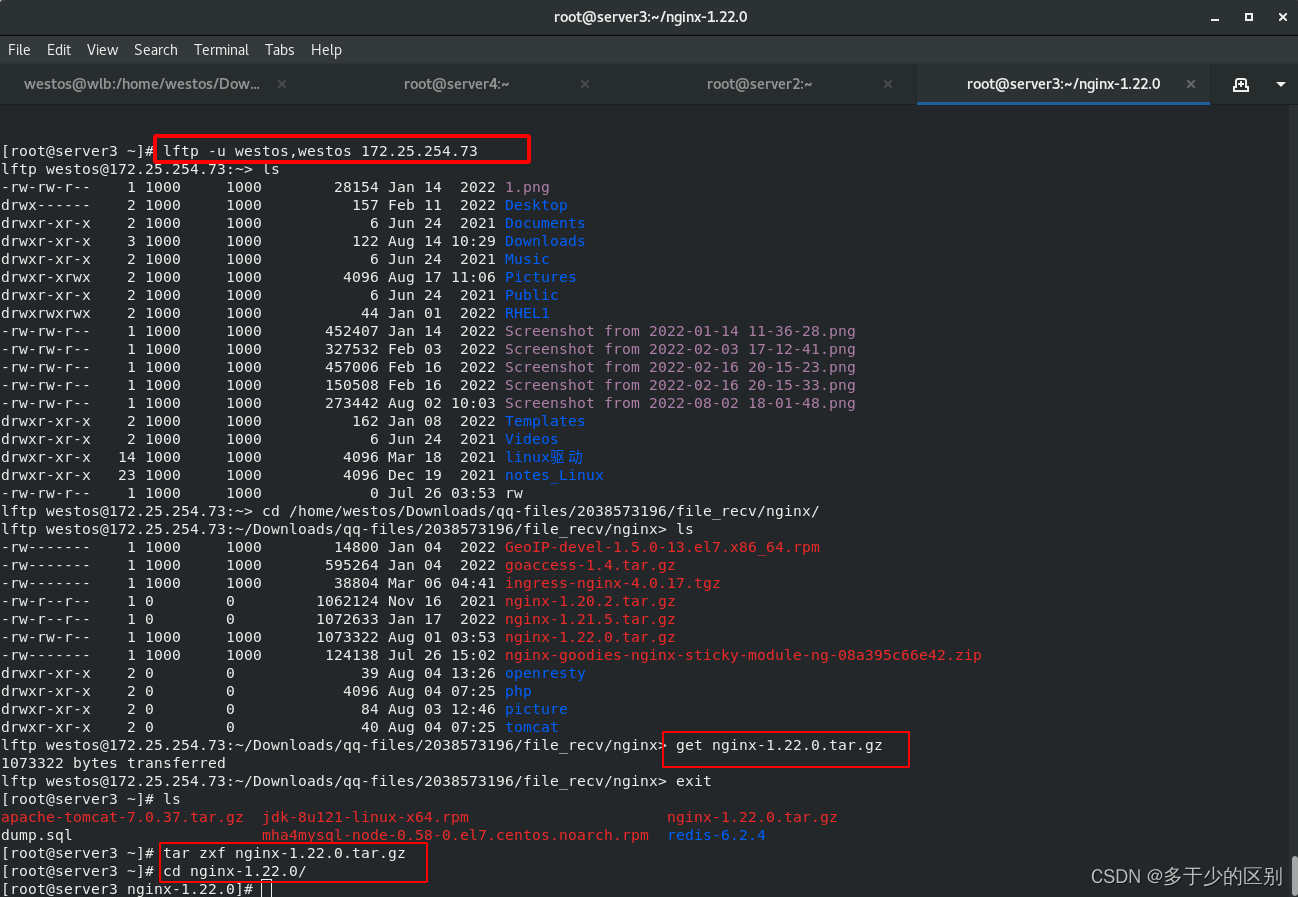The image size is (1298, 897).
Task: Click the 1073322 bytes transferred message
Action: 113,763
